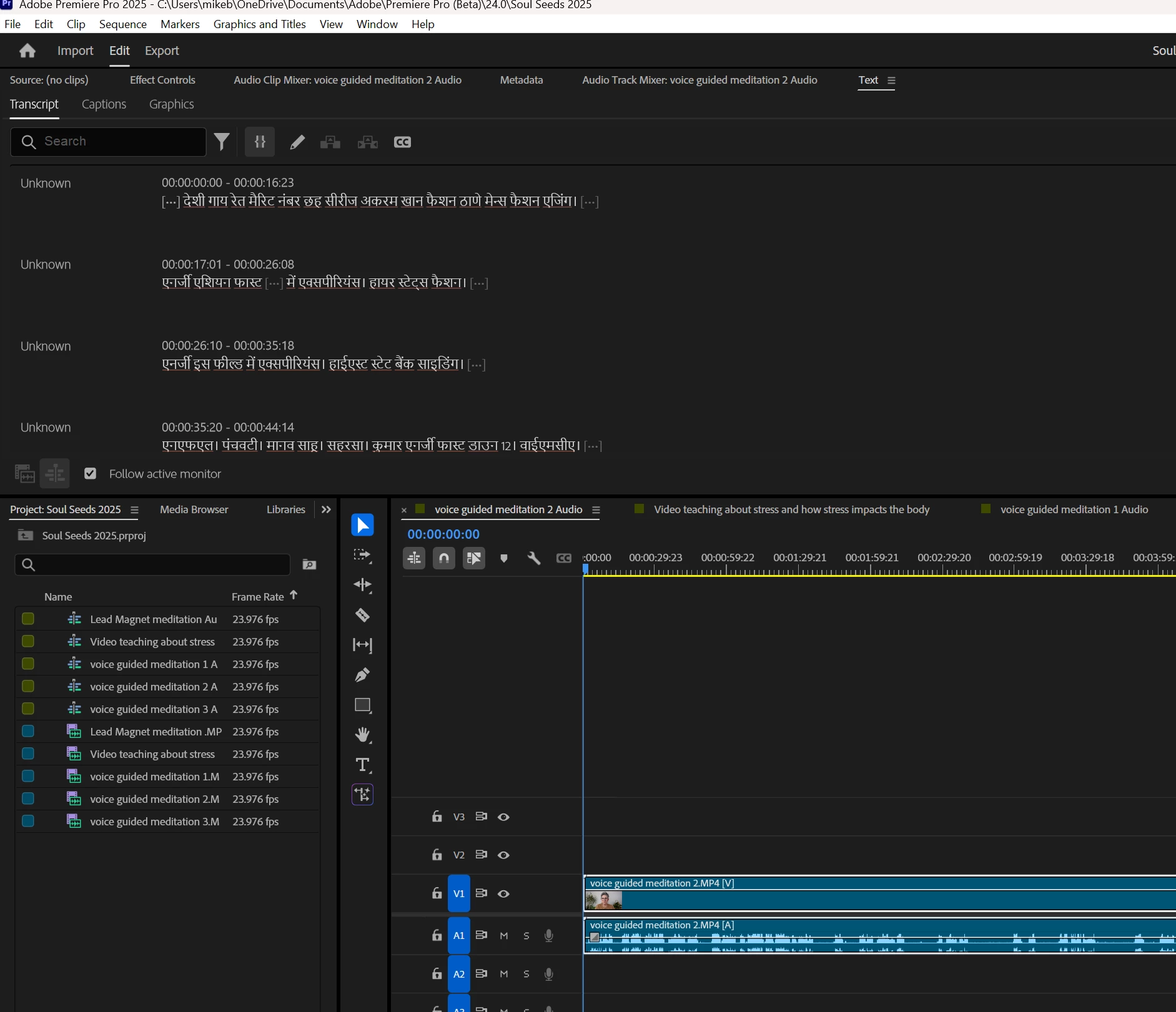1176x1012 pixels.
Task: Toggle timeline captions track CC button
Action: click(x=563, y=558)
